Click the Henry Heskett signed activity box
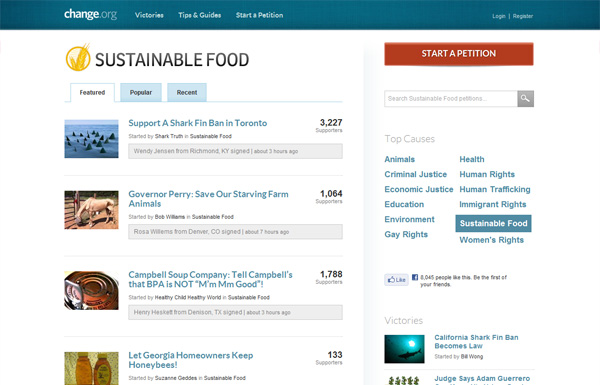 (235, 312)
